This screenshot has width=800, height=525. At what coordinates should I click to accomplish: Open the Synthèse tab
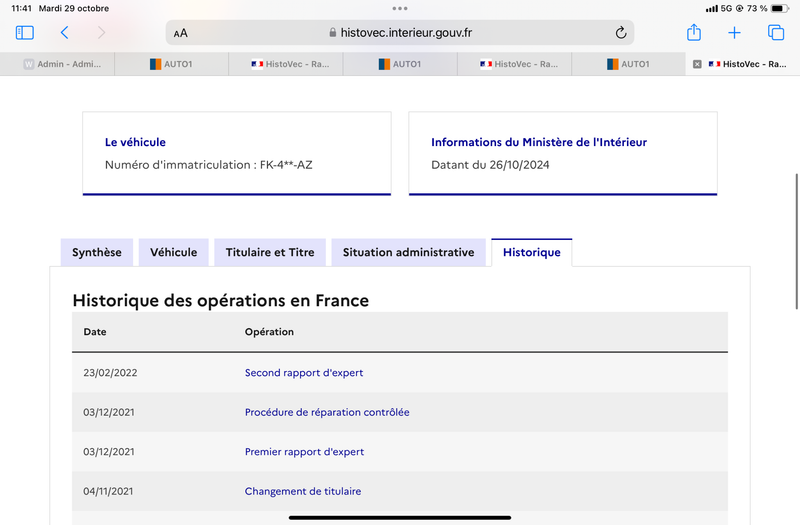97,253
